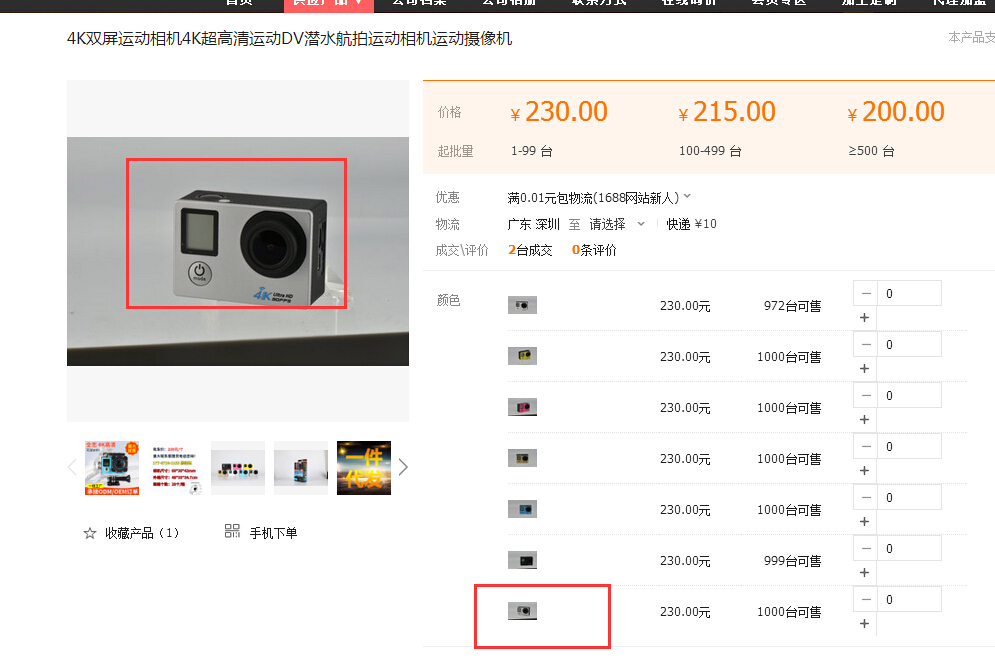Choose the yellow camera color swatch
This screenshot has width=995, height=665.
click(x=522, y=356)
